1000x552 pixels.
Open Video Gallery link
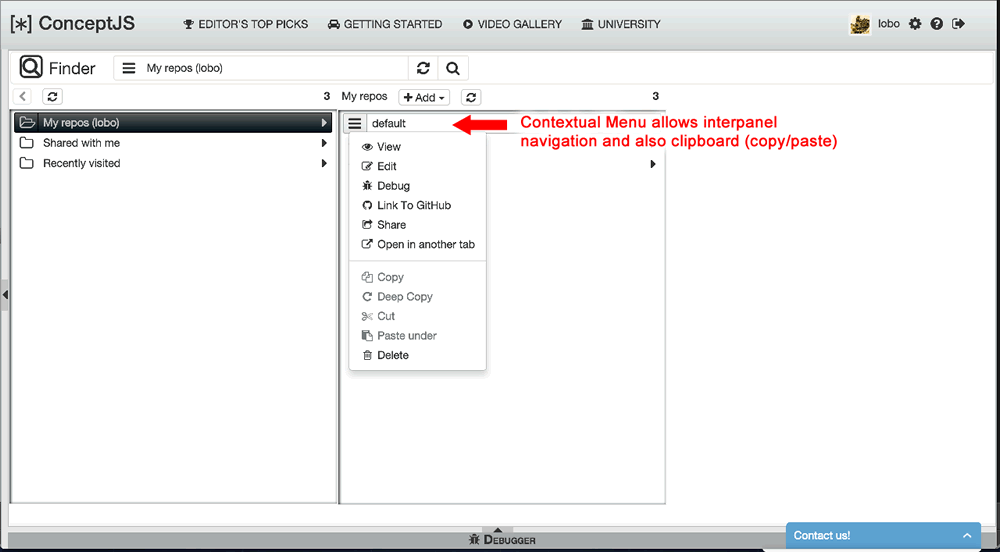(x=512, y=24)
